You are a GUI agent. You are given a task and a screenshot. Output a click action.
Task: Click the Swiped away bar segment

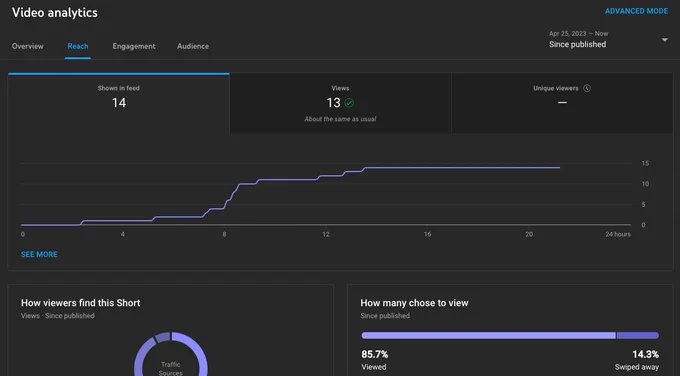tap(638, 335)
